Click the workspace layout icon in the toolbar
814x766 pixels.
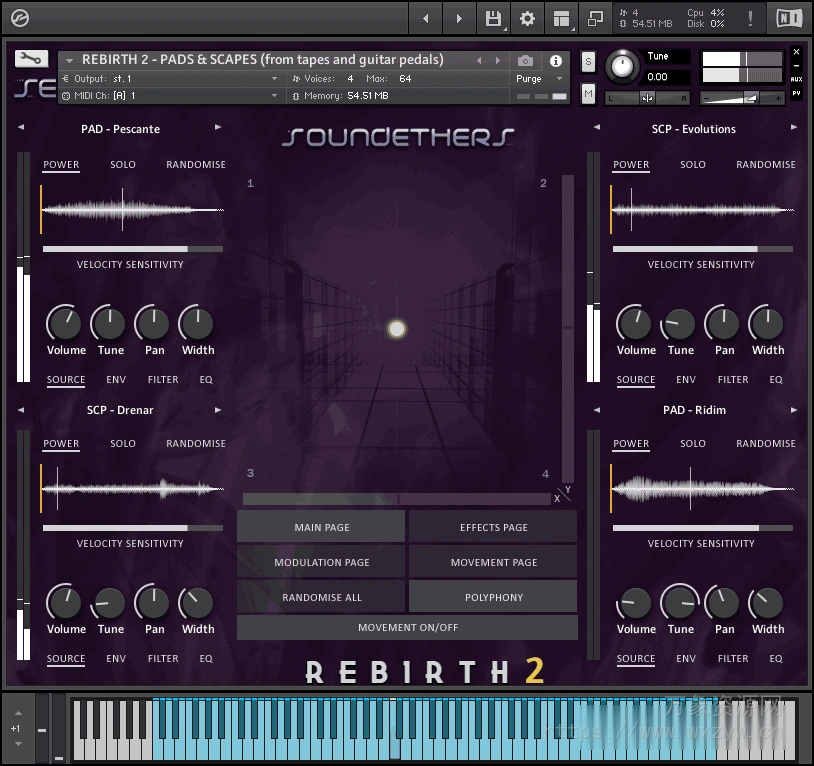562,19
